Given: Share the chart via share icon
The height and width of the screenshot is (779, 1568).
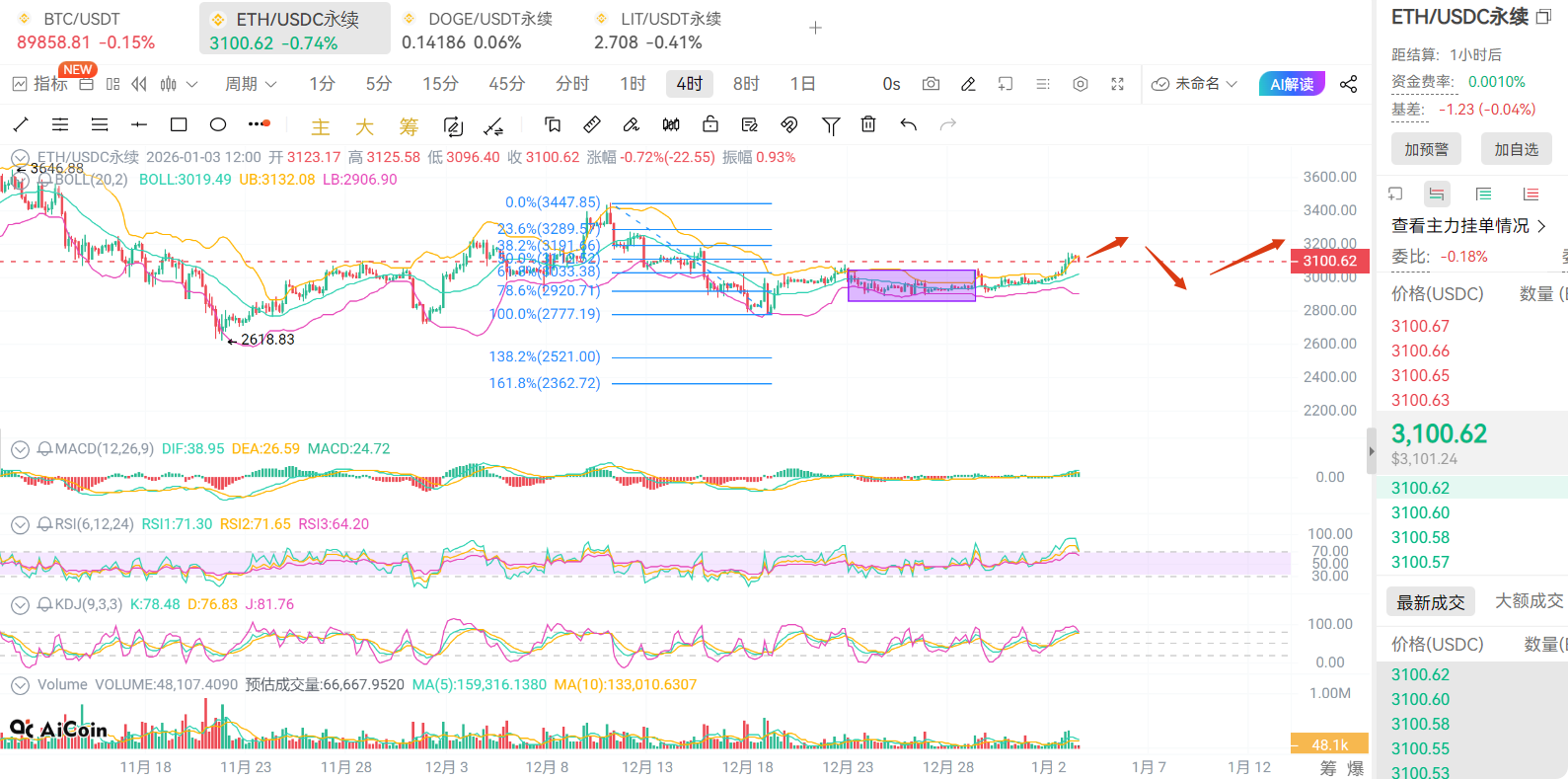Looking at the screenshot, I should coord(1349,84).
